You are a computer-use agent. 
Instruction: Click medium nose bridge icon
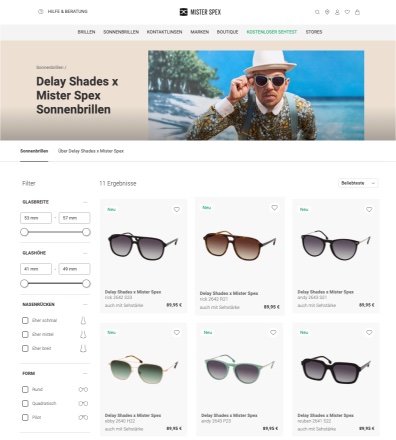(x=83, y=334)
